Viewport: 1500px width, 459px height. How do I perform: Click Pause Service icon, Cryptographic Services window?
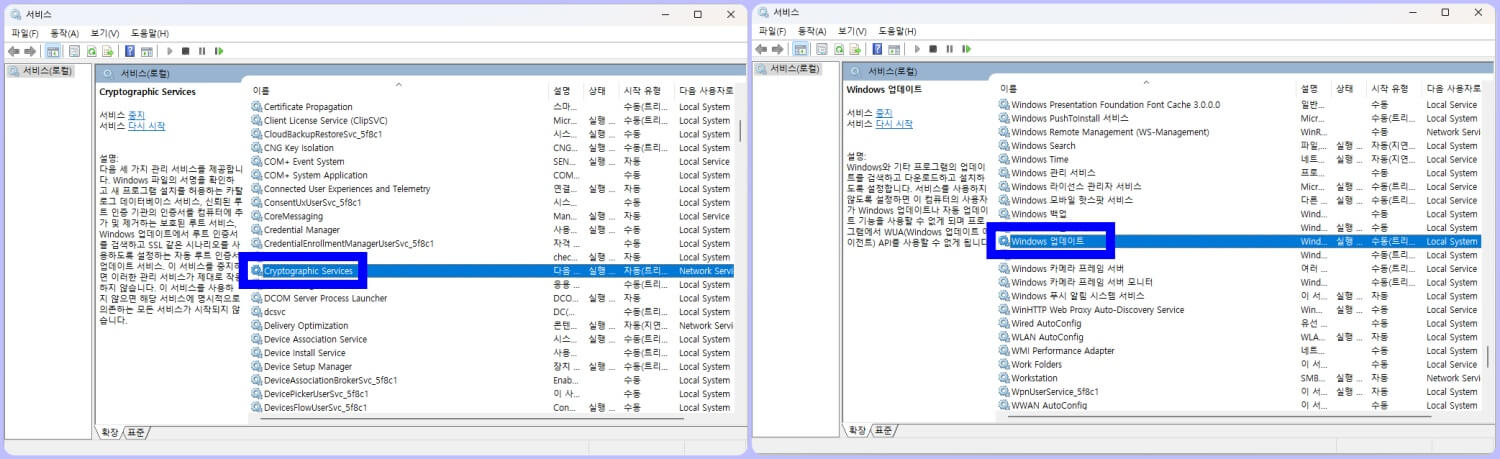[x=202, y=51]
